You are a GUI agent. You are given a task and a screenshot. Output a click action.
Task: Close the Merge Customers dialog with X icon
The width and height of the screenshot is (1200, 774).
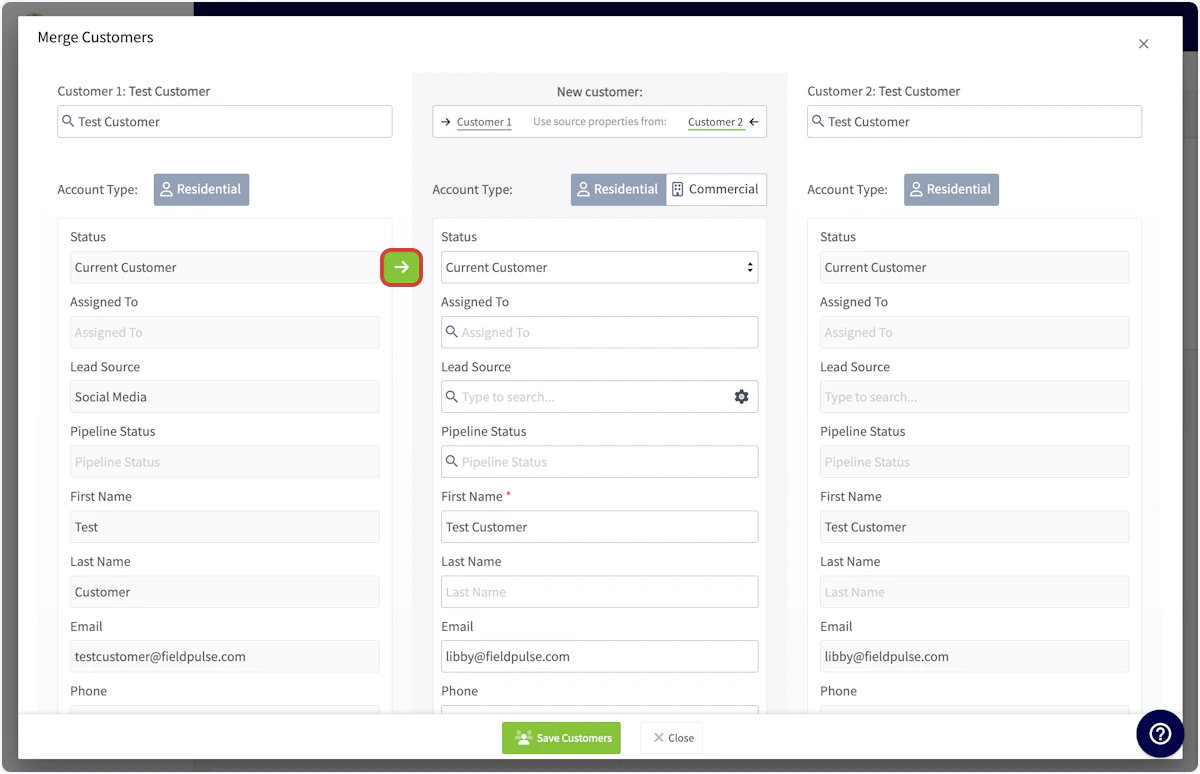[x=1144, y=44]
